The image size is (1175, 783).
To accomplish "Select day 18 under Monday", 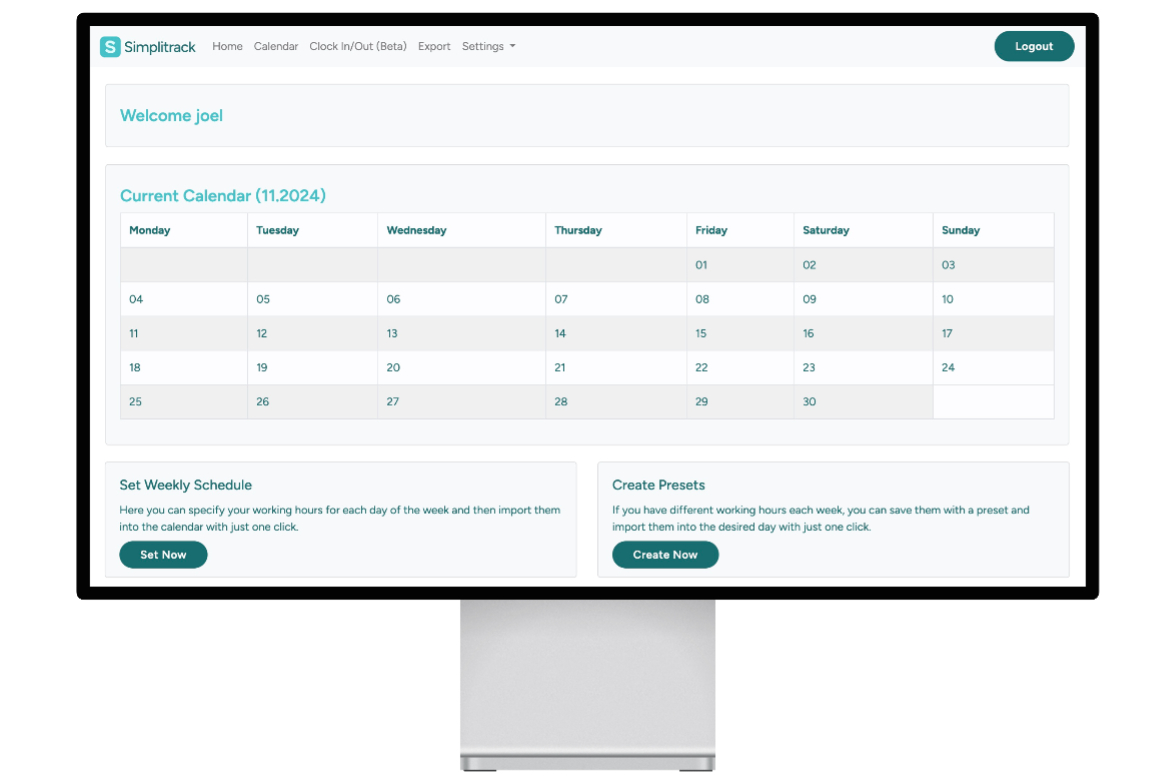I will coord(135,368).
